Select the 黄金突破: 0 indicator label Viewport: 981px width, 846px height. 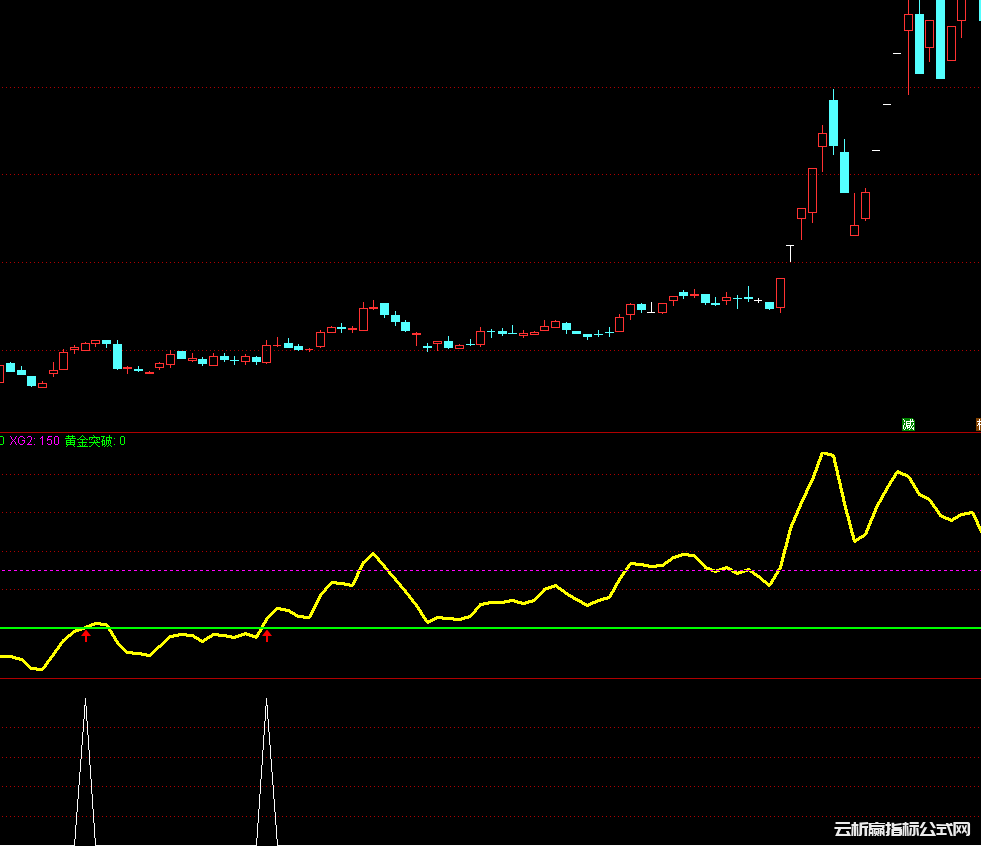click(x=95, y=441)
